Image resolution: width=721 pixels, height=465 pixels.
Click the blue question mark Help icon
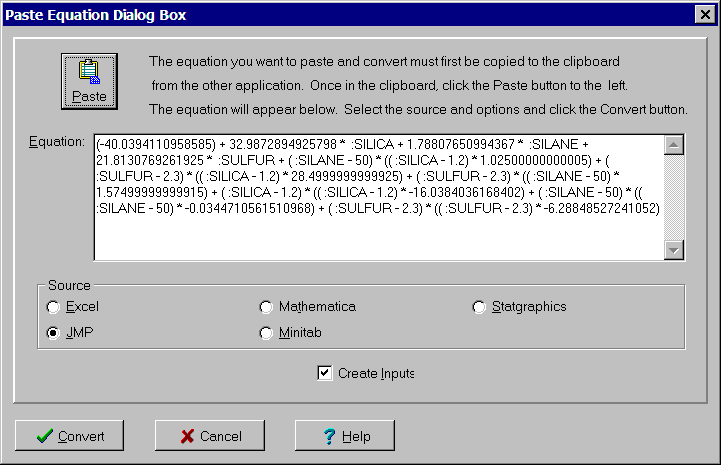point(328,436)
